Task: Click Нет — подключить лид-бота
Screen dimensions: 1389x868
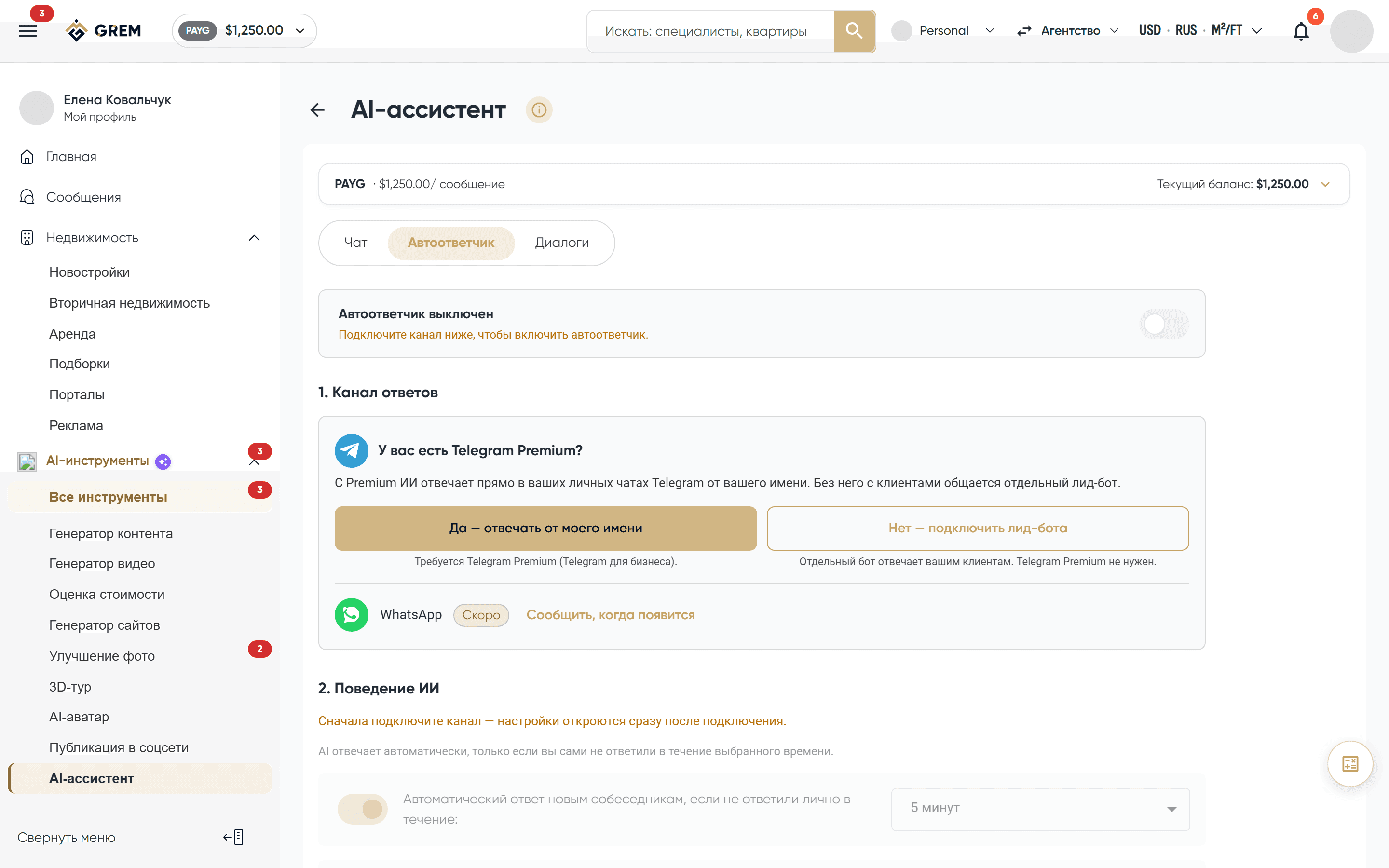Action: click(977, 528)
